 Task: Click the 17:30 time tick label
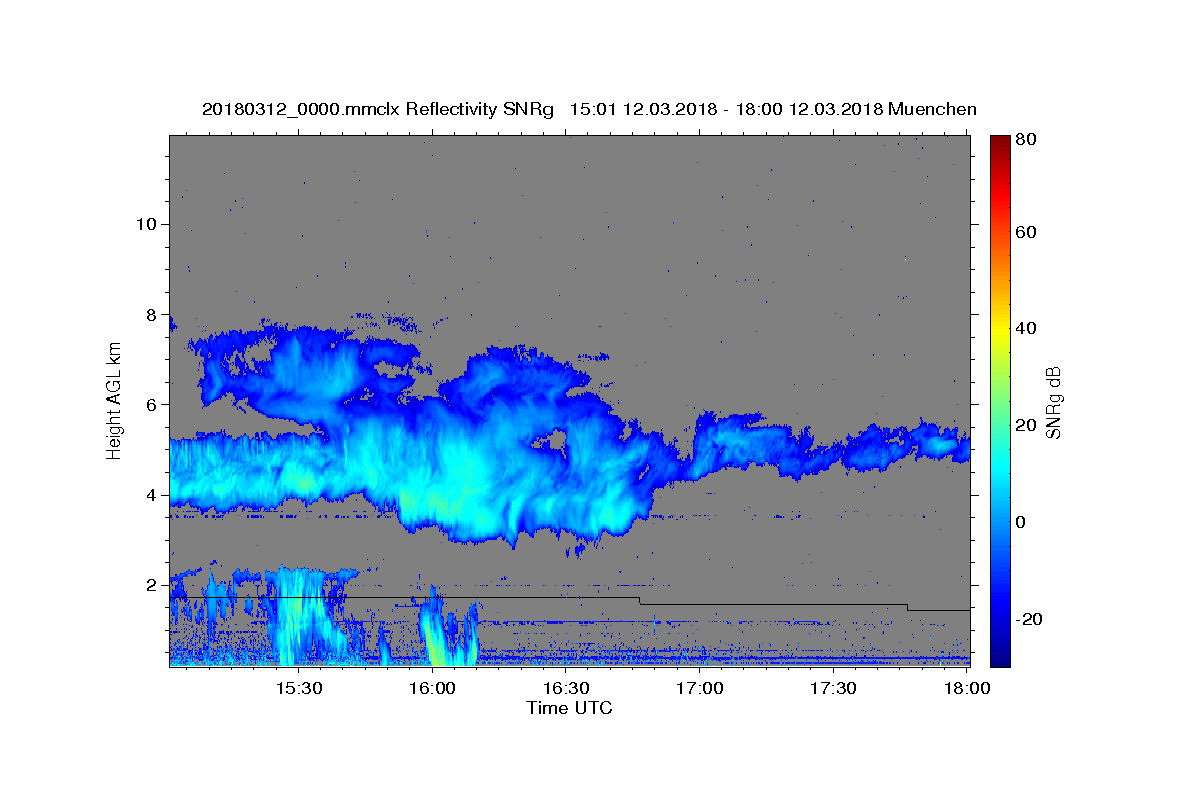pos(833,689)
